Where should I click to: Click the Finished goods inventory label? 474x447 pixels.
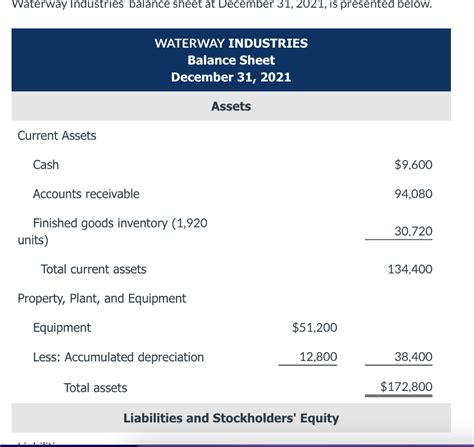(112, 231)
